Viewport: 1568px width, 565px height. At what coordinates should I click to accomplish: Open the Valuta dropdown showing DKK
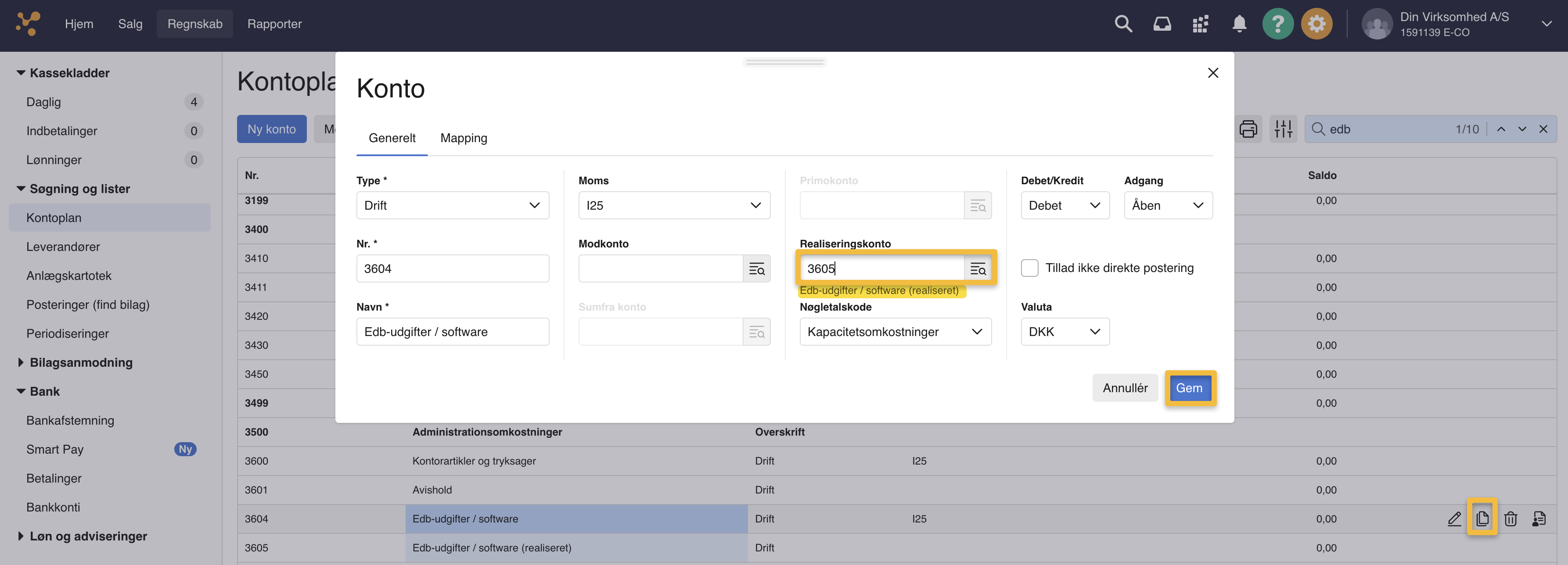pyautogui.click(x=1065, y=332)
